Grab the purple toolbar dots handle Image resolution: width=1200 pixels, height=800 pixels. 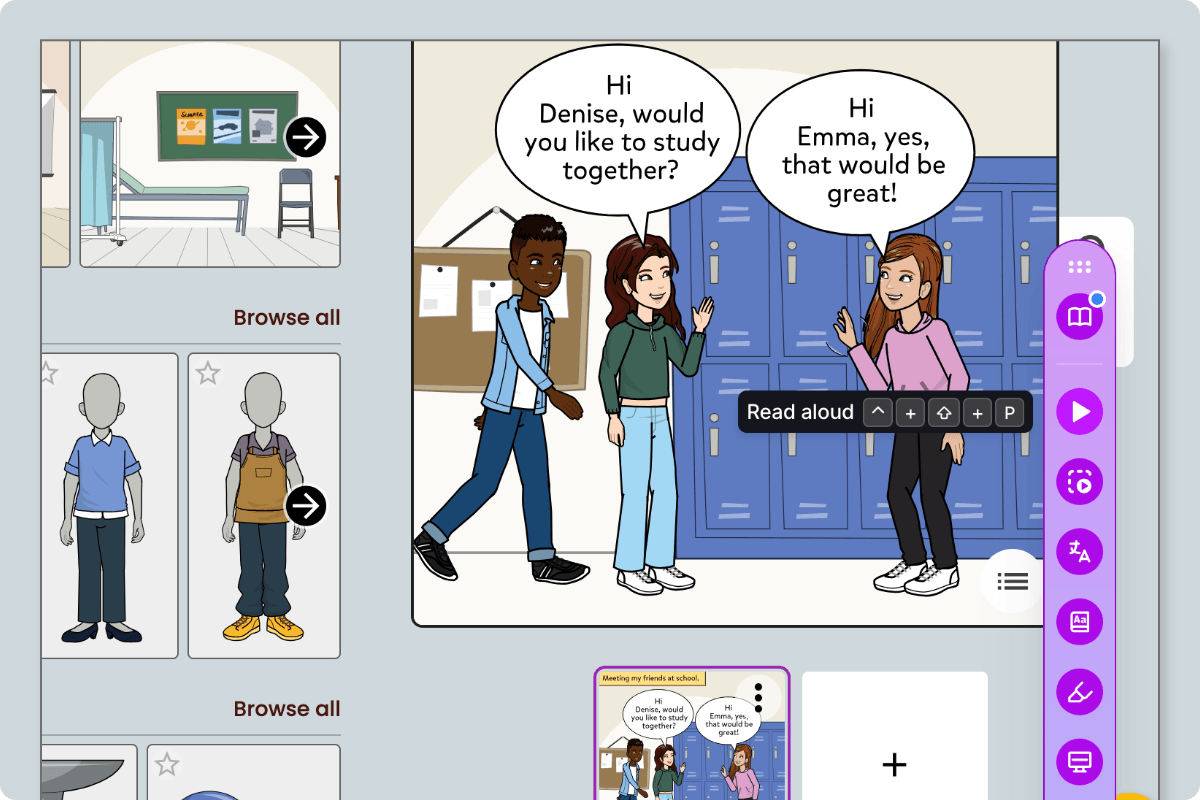[x=1079, y=267]
